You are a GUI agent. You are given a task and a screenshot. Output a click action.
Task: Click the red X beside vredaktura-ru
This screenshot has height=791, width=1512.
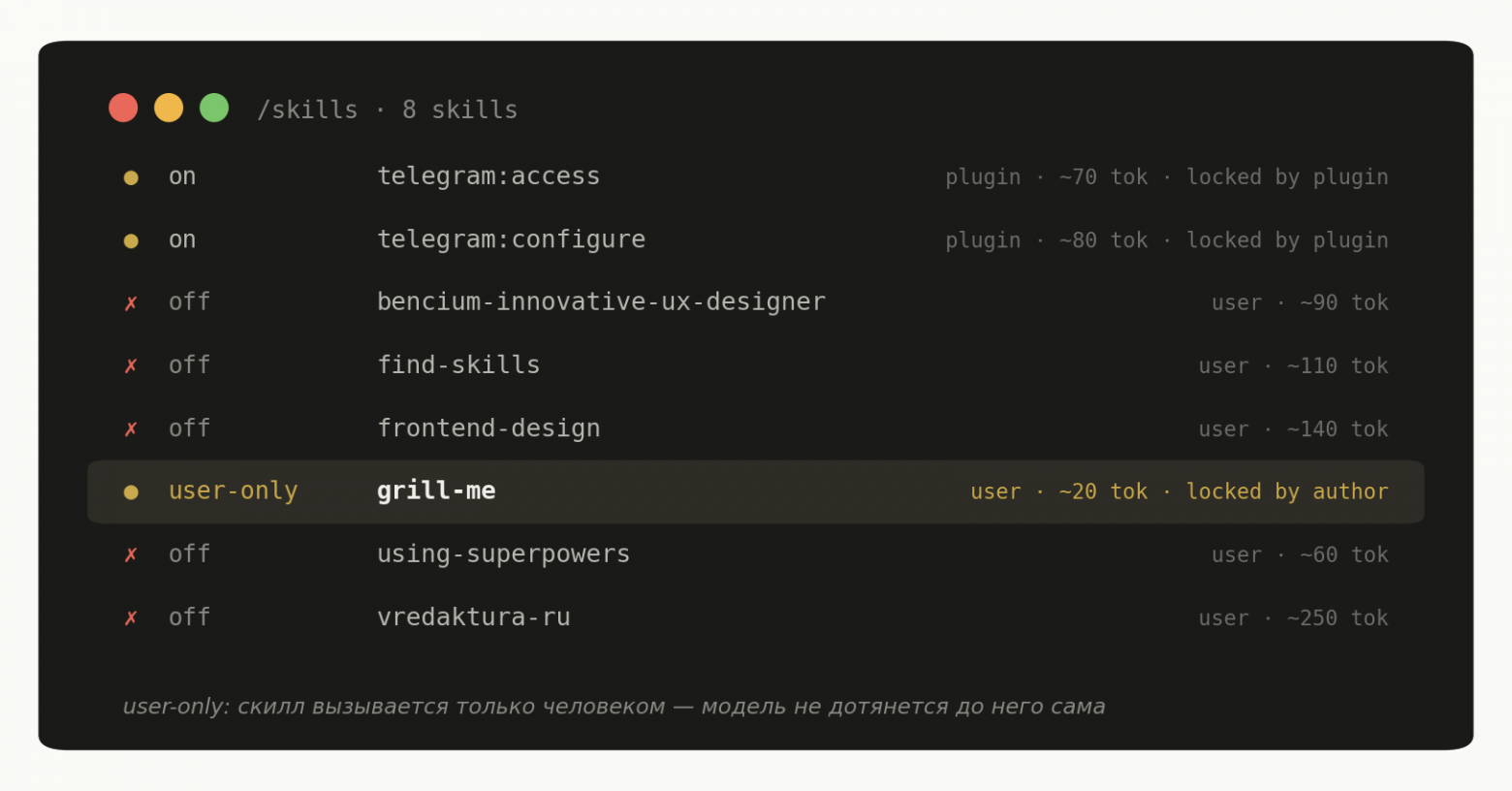[x=131, y=618]
